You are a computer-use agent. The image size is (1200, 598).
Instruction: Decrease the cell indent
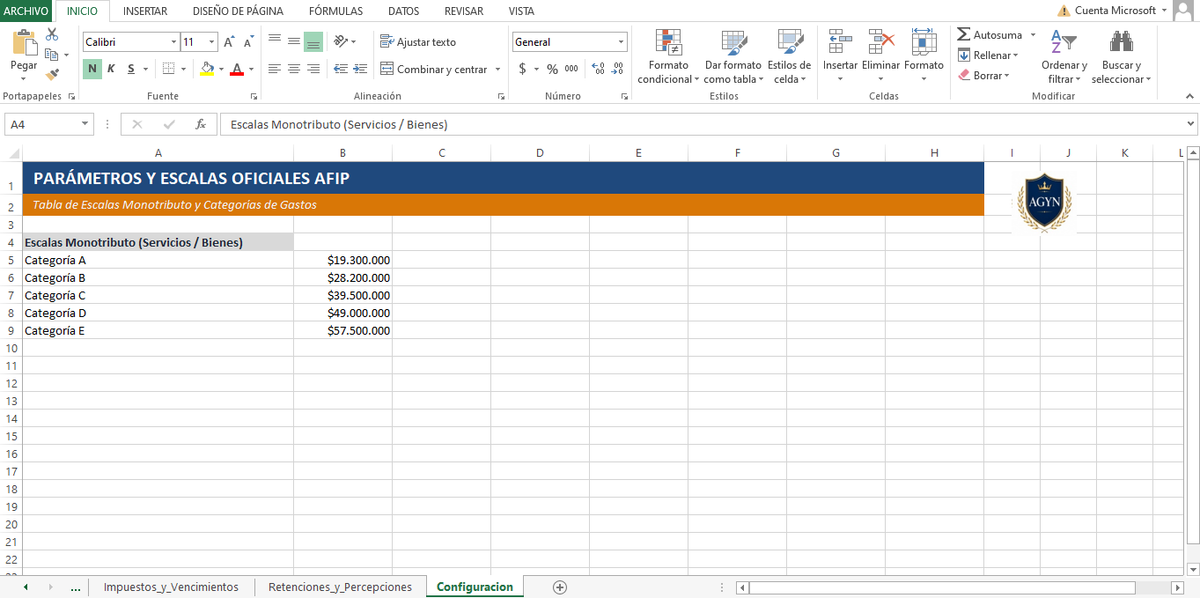(341, 69)
